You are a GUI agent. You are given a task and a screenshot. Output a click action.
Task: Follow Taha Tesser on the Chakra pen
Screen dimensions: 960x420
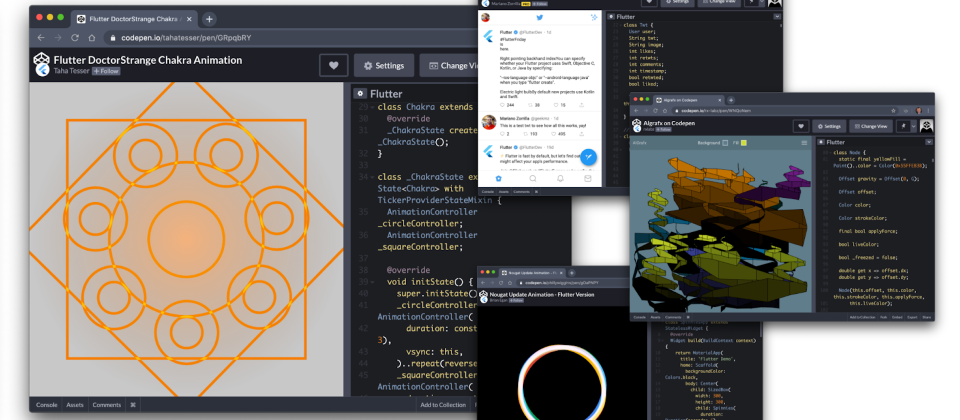106,71
